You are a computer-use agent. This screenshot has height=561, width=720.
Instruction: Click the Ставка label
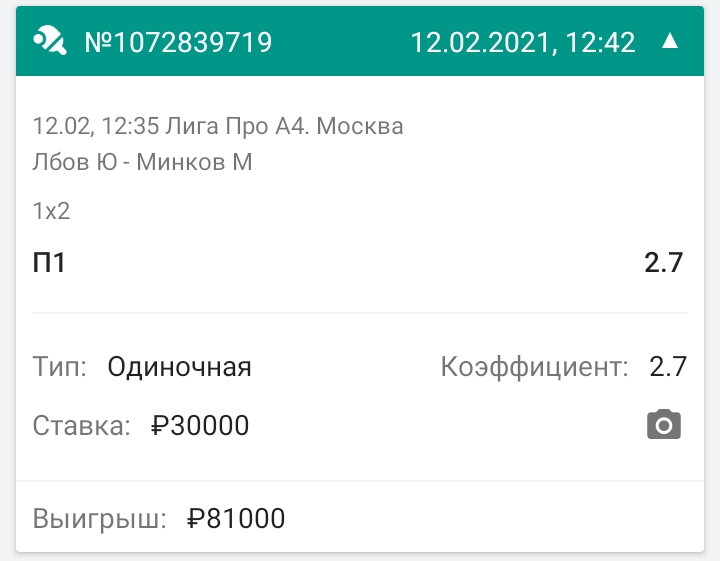[82, 425]
